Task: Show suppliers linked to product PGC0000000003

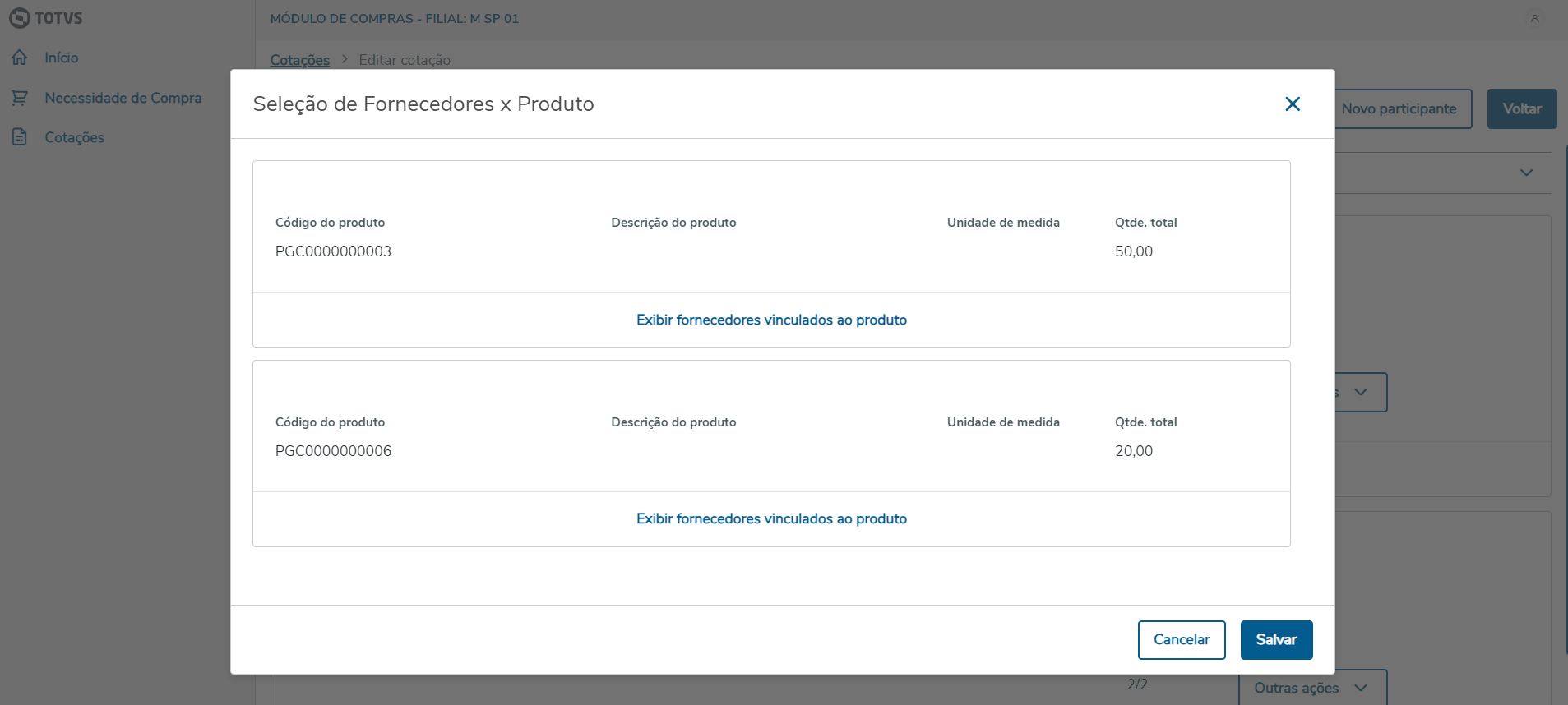Action: click(771, 320)
